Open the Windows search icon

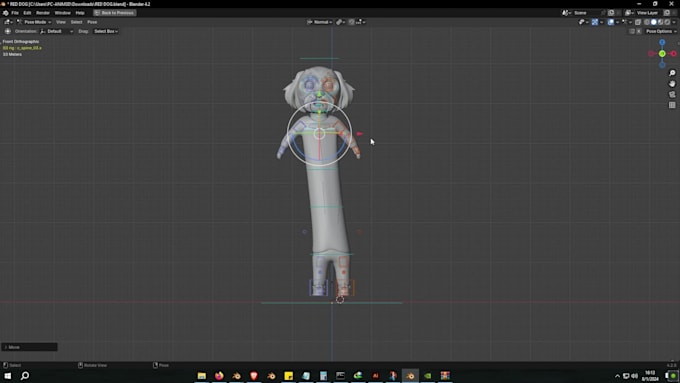click(x=25, y=376)
